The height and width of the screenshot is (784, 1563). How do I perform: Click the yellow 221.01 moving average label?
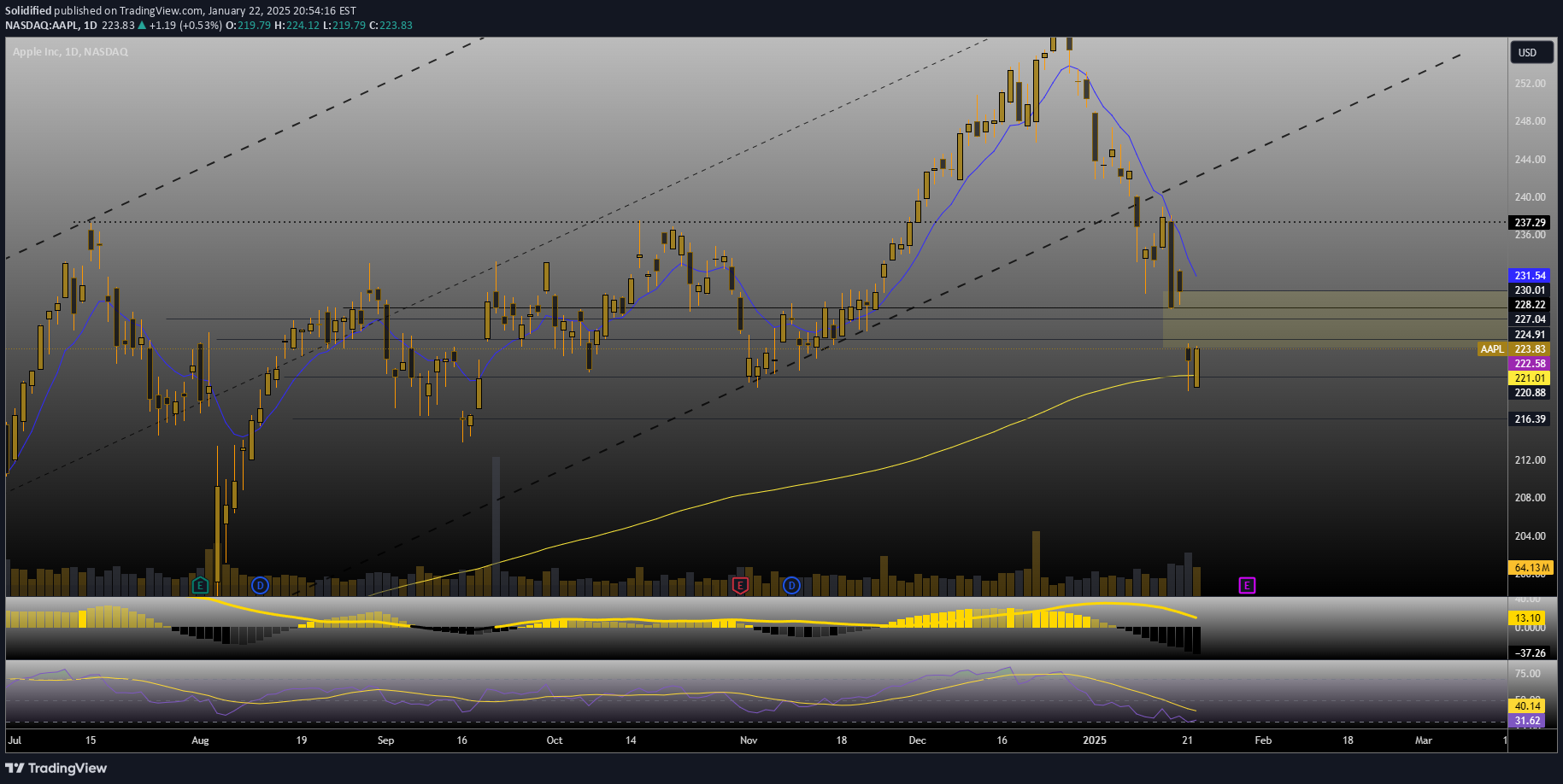pos(1530,378)
